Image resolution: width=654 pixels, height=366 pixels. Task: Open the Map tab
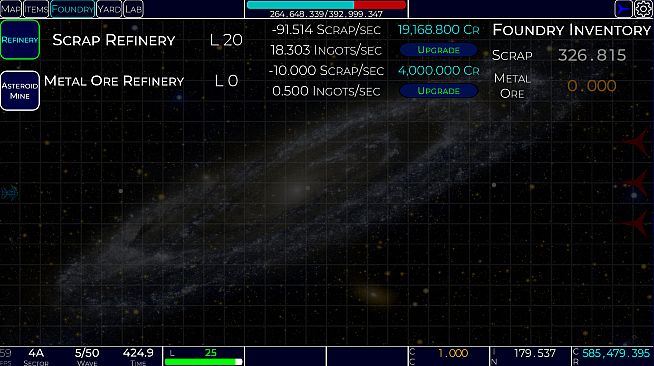[x=11, y=9]
